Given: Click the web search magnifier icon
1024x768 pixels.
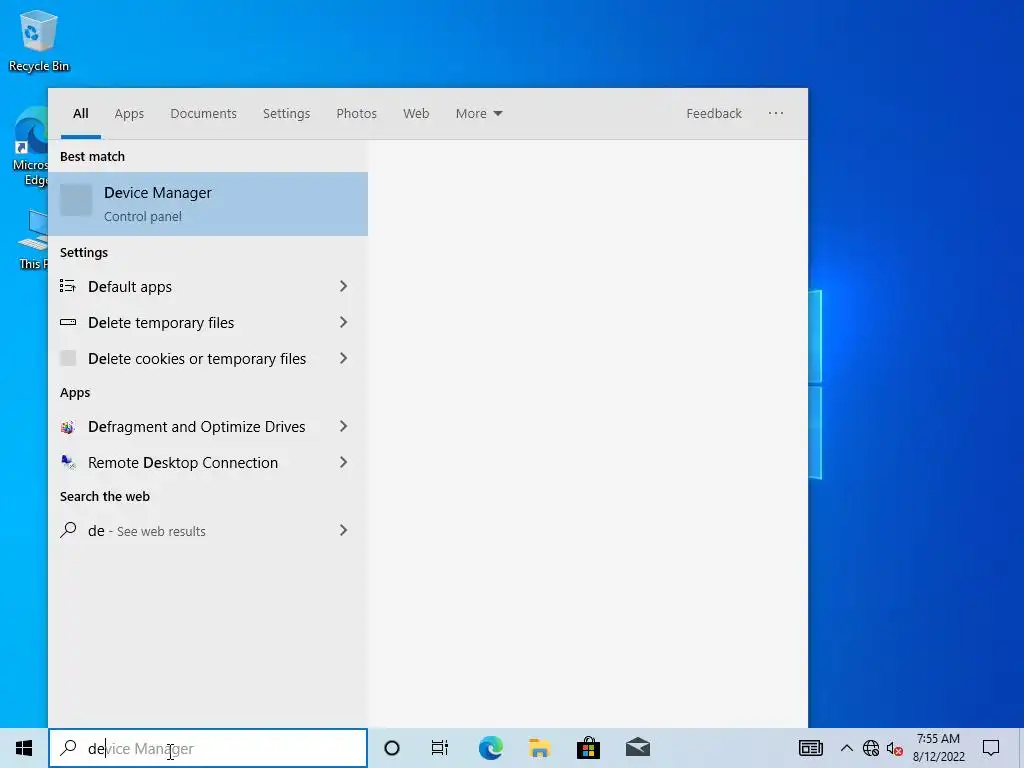Looking at the screenshot, I should [x=68, y=530].
